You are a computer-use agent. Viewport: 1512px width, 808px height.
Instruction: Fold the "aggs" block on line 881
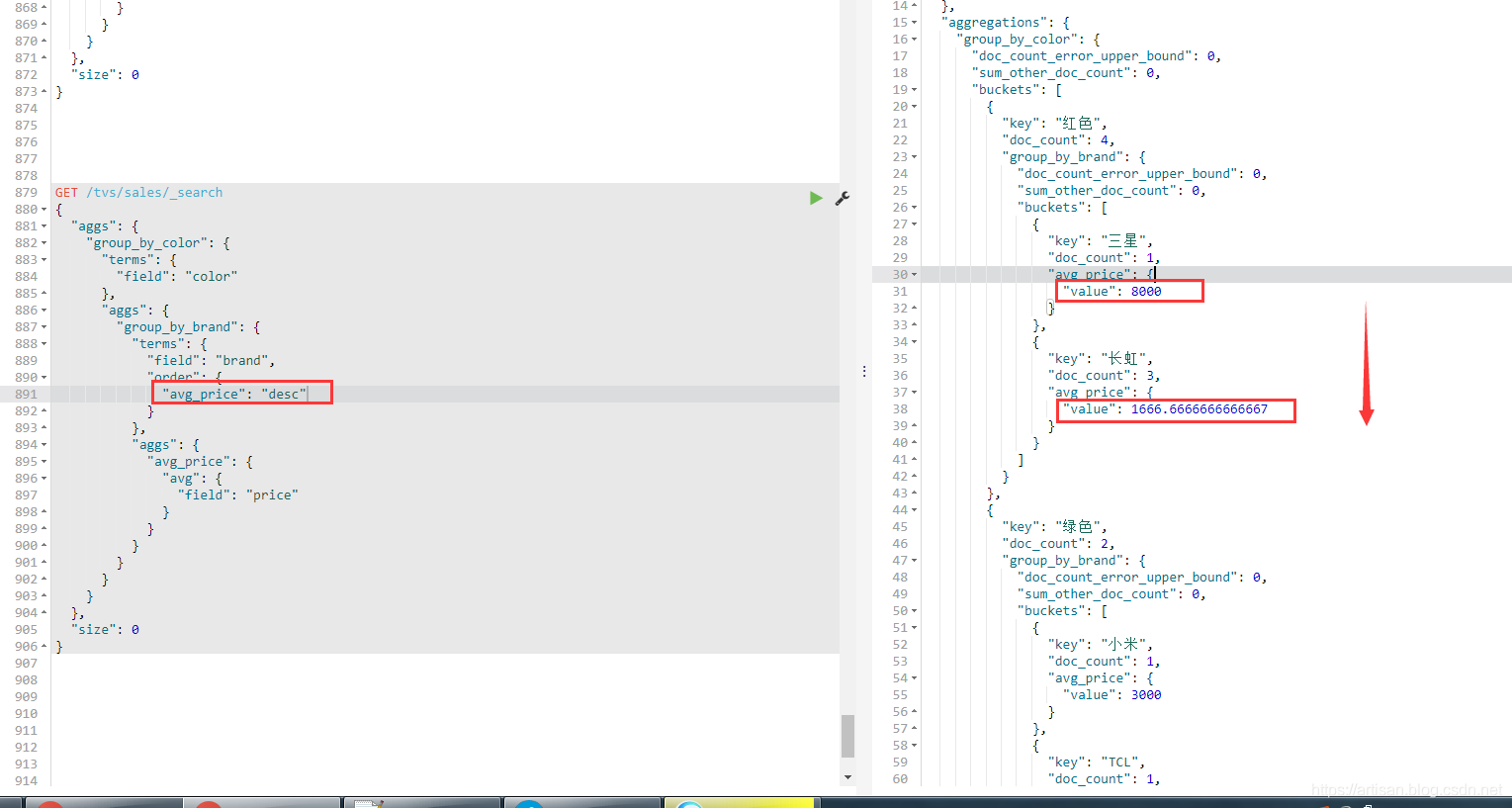44,226
